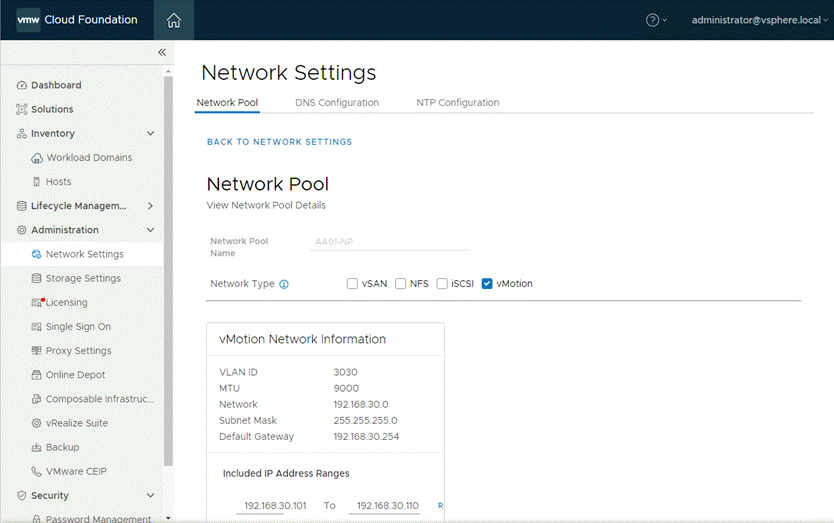834x523 pixels.
Task: Expand the Lifecycle Management chevron
Action: pos(151,206)
